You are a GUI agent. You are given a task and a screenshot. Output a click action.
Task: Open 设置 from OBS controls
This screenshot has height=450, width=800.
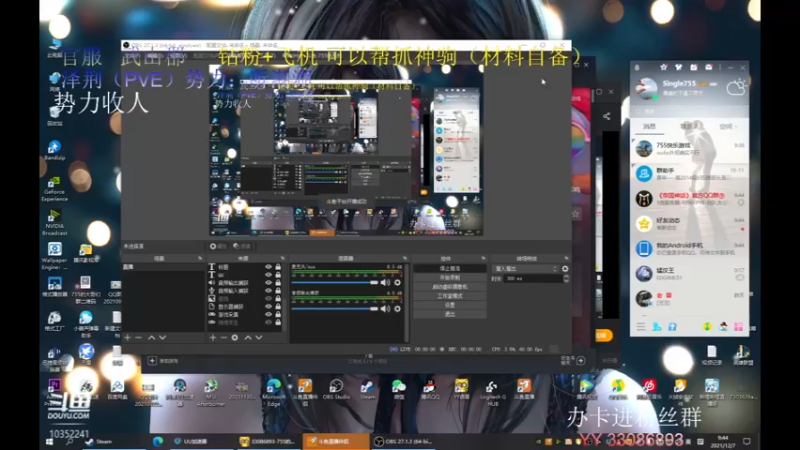(x=449, y=305)
